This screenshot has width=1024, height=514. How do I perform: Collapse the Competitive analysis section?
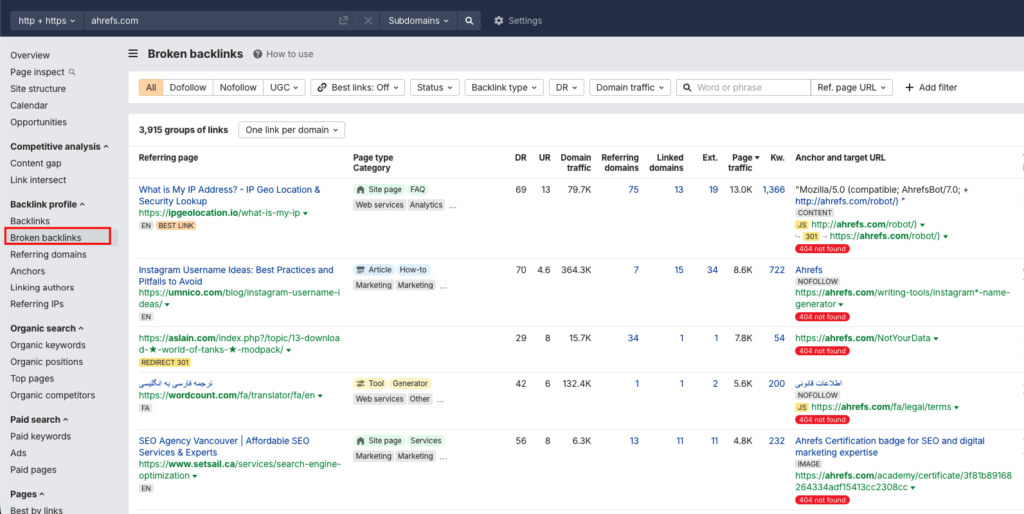[x=59, y=146]
